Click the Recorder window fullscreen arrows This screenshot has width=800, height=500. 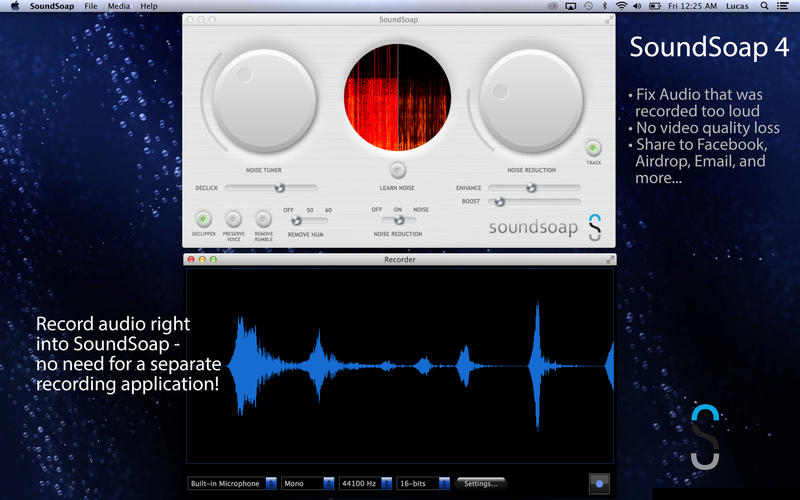pyautogui.click(x=610, y=260)
